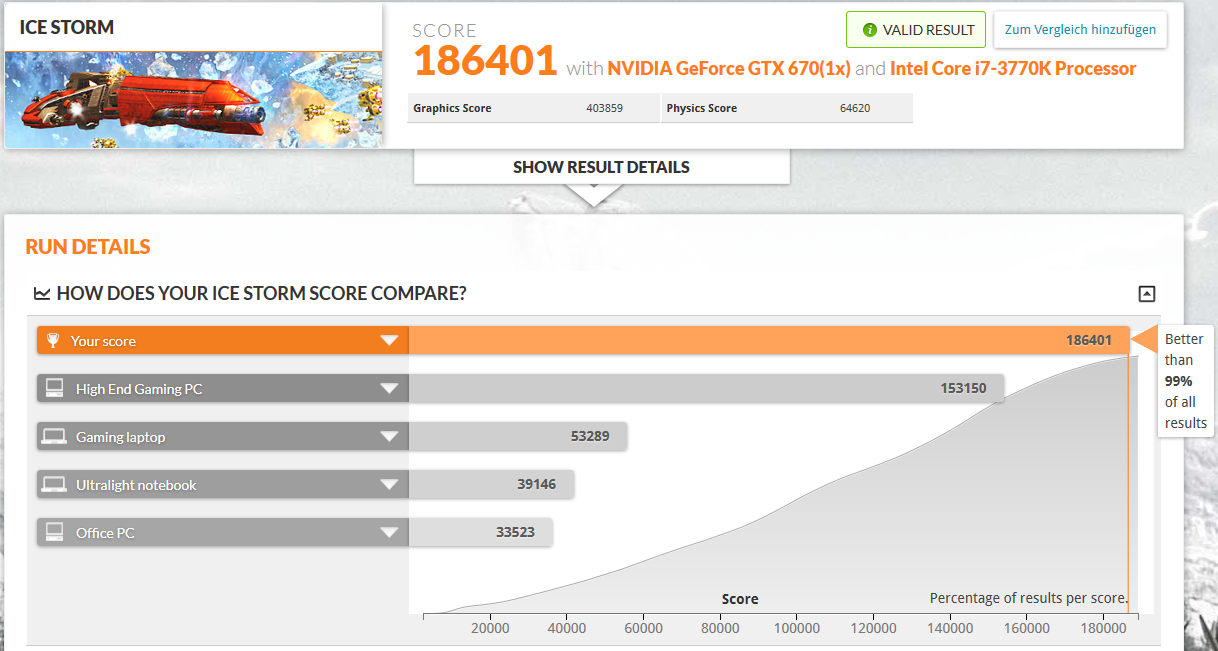Expand the High End Gaming PC dropdown arrow

[389, 389]
